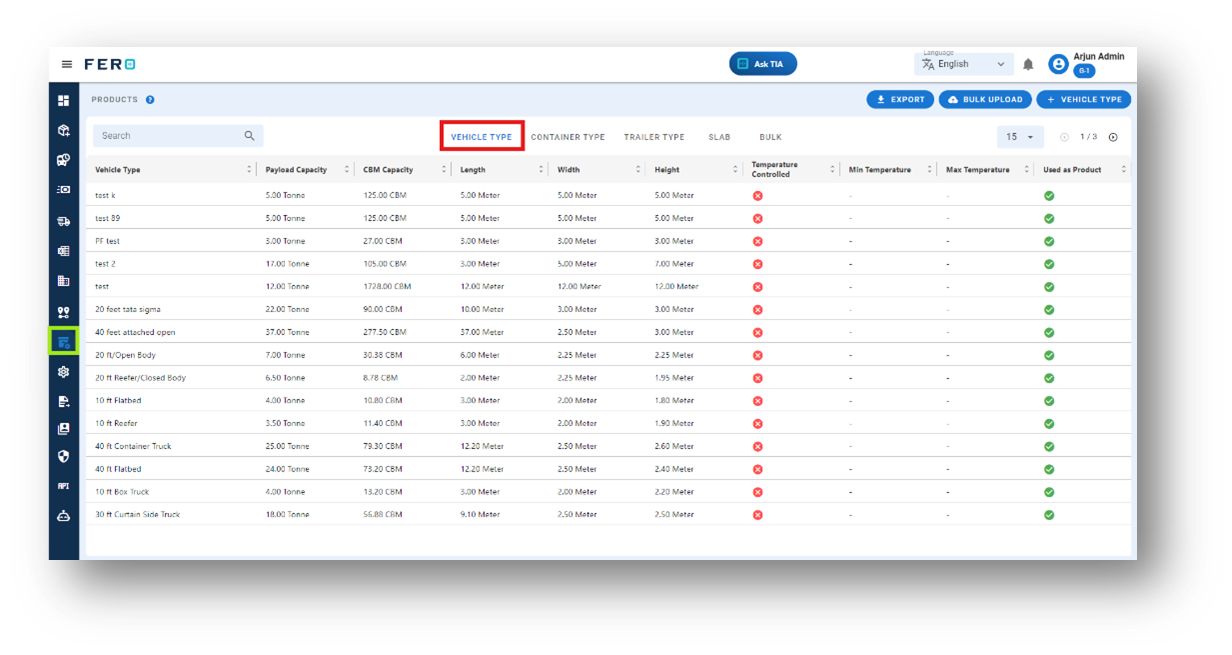Click used-as-product check icon for 10 ft Reefer
The width and height of the screenshot is (1232, 655).
pyautogui.click(x=1049, y=423)
